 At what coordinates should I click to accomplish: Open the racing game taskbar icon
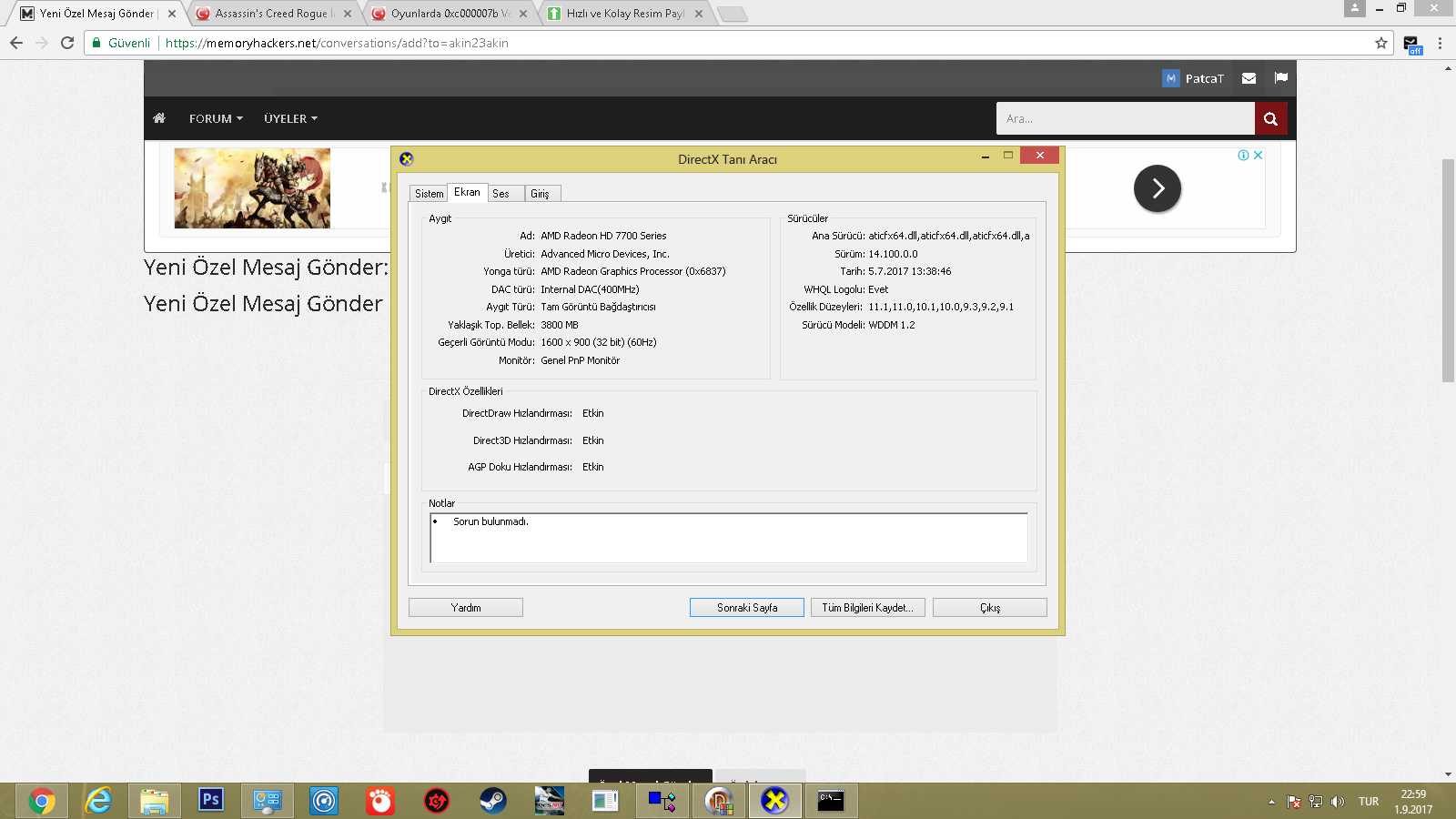[x=550, y=801]
